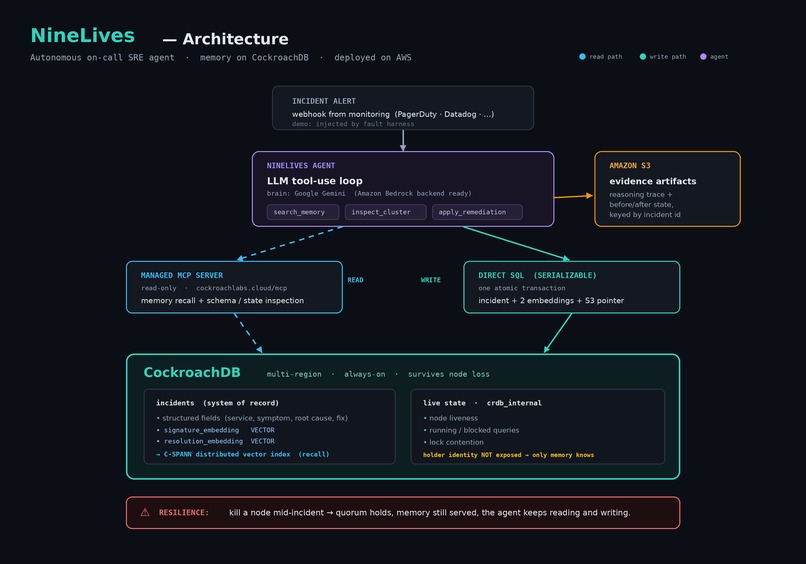The image size is (806, 564).
Task: Click the CockroachDB heading
Action: point(192,372)
